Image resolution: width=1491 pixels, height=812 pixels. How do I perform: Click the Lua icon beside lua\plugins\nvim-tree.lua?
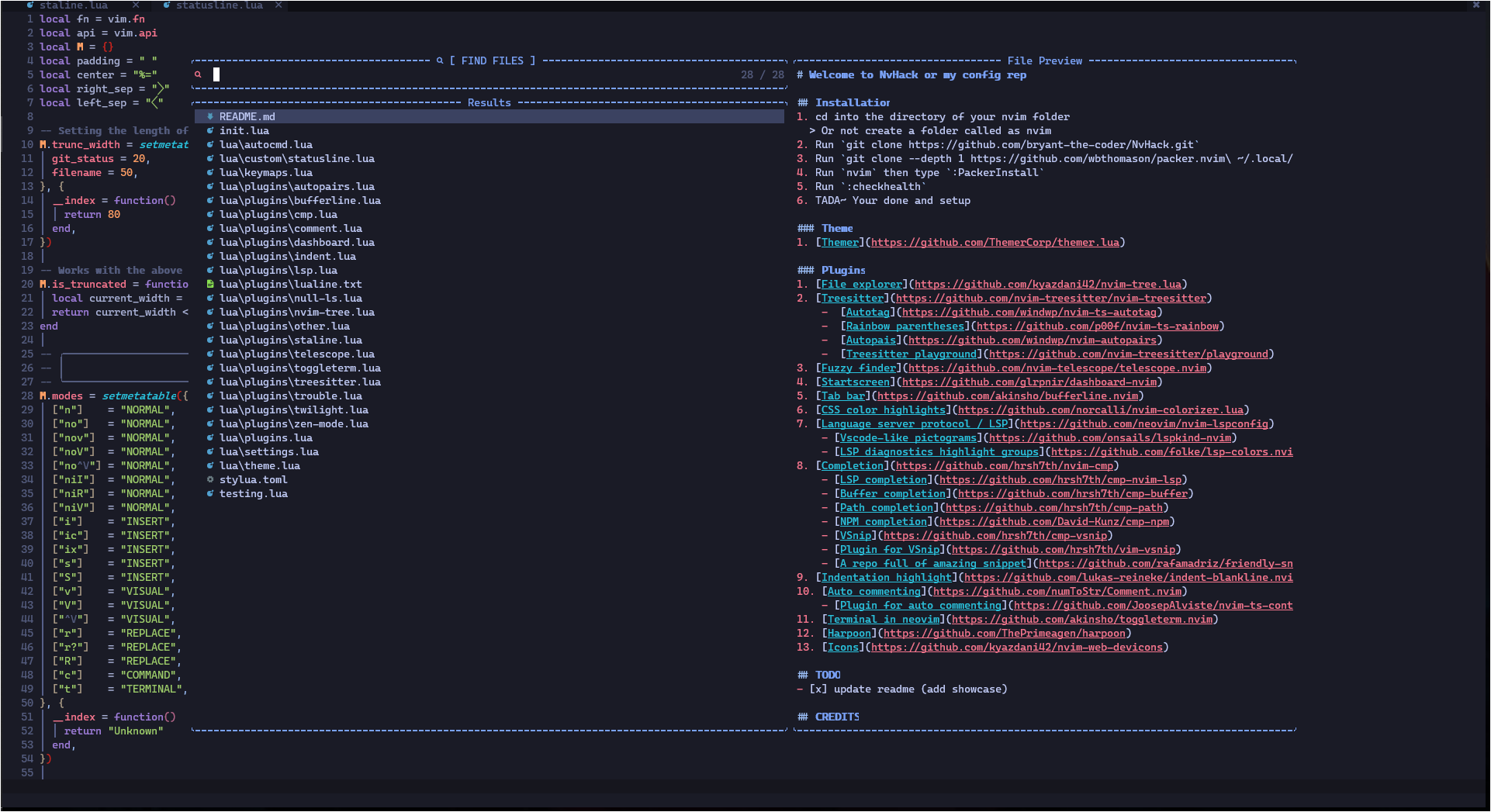pos(210,312)
